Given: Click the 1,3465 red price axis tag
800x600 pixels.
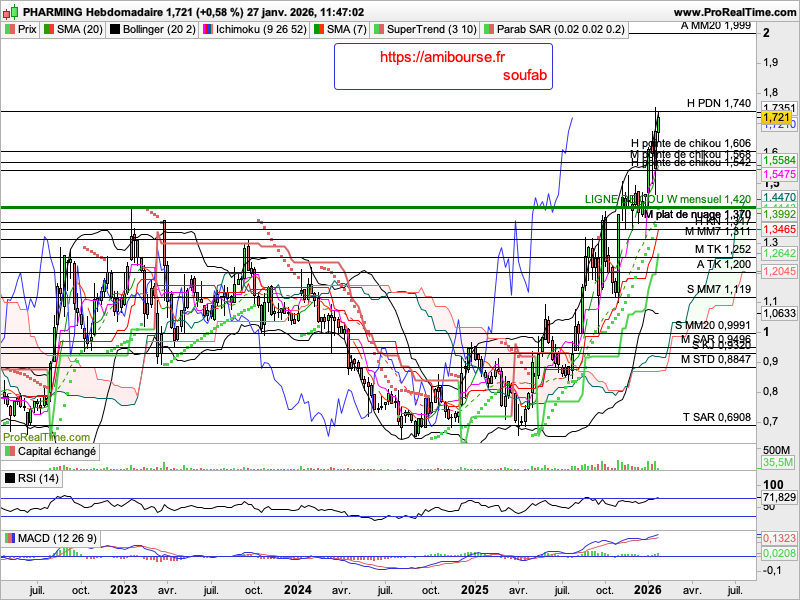Looking at the screenshot, I should (779, 230).
